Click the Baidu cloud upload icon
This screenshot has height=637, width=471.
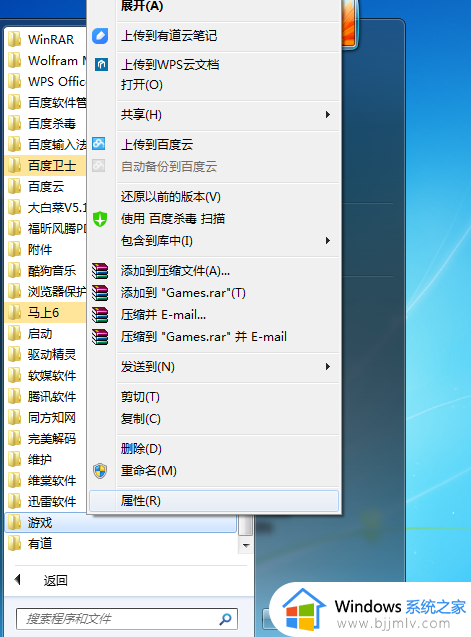tap(99, 143)
